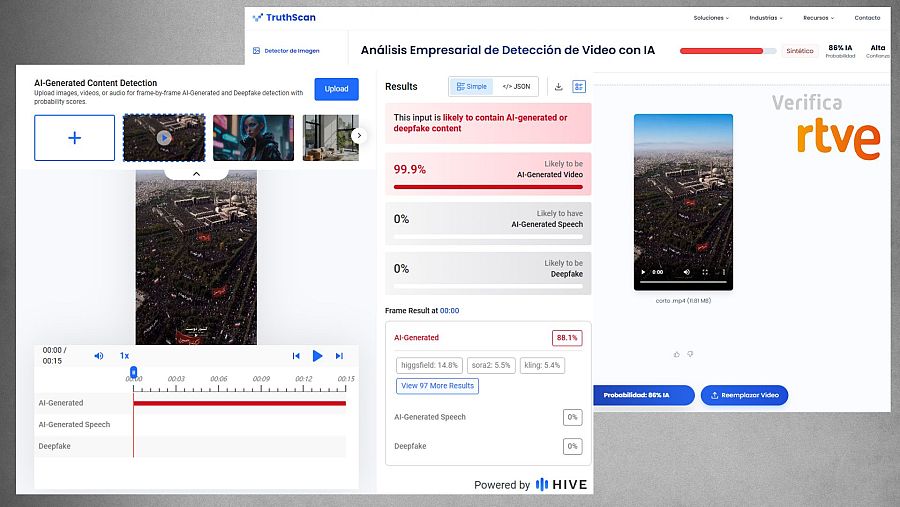
Task: Select the AI-Generated Speech timeline row
Action: point(190,424)
